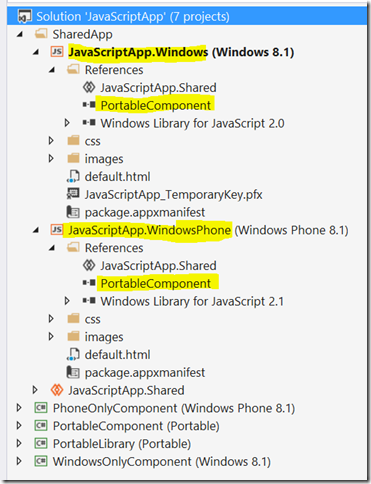Click the solution icon for JavaScriptApp
Viewport: 371px width, 484px height.
click(x=25, y=16)
